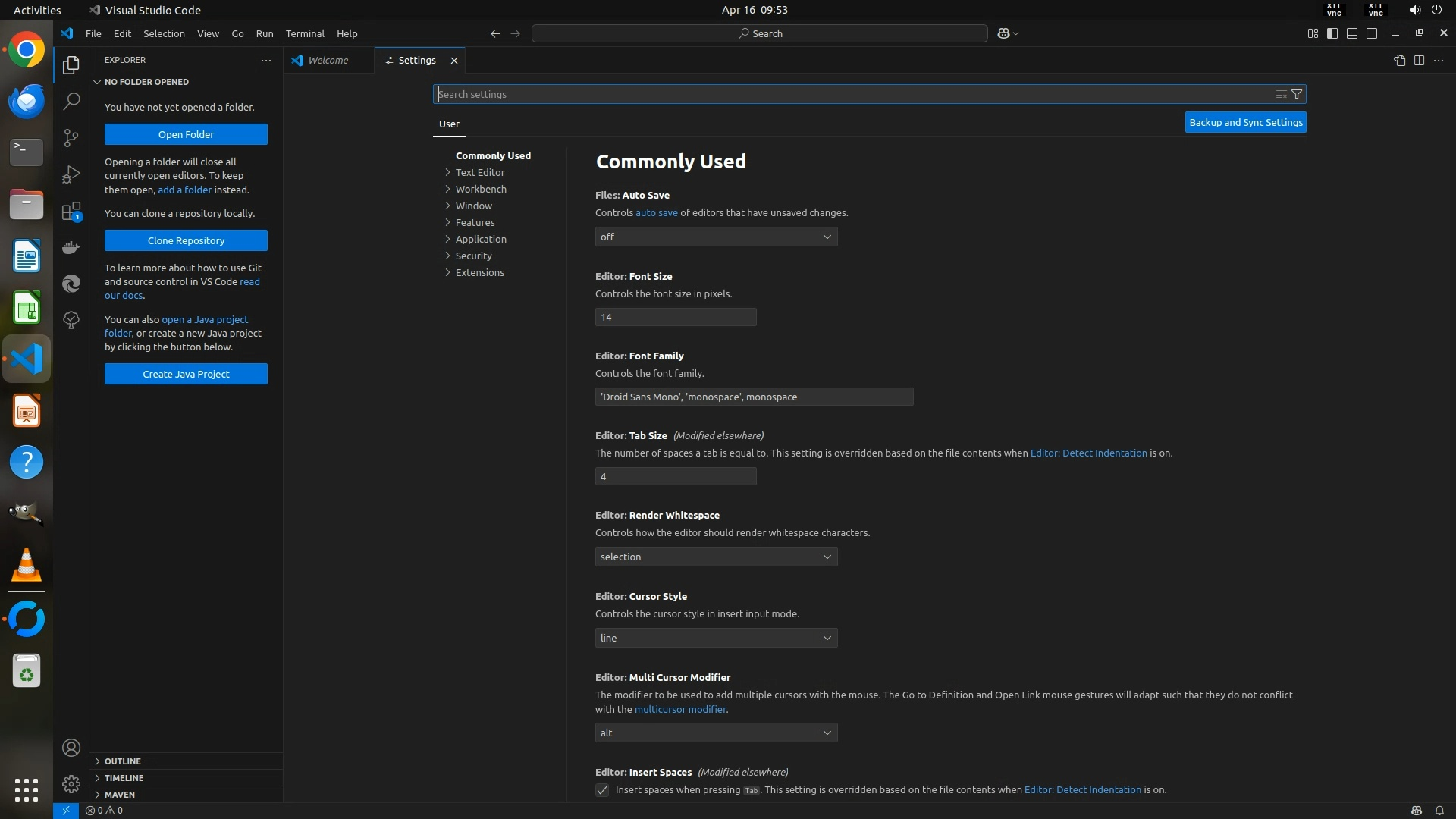Open Settings JSON file icon

tap(1399, 61)
